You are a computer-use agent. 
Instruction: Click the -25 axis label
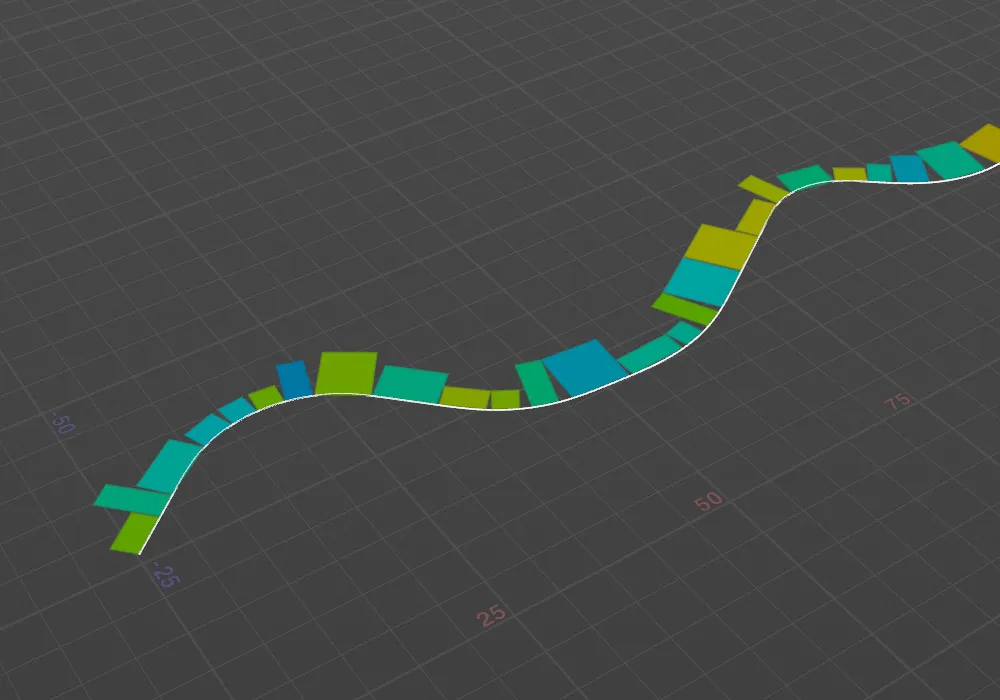tap(166, 576)
